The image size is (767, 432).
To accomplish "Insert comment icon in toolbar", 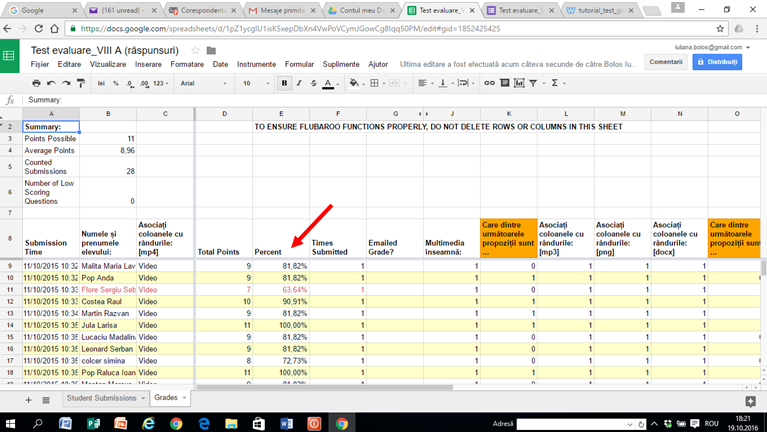I will click(504, 83).
